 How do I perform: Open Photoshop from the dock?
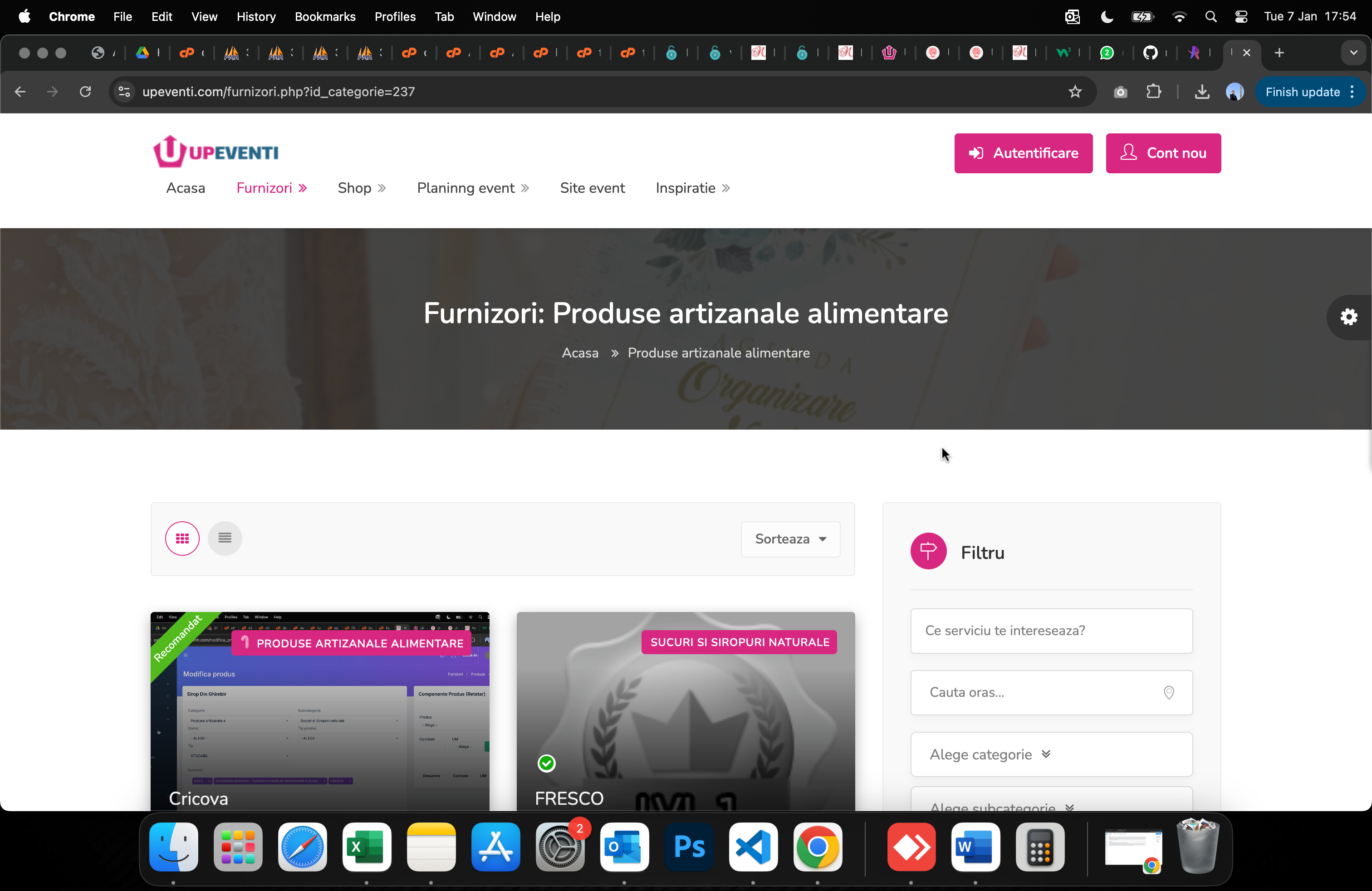pyautogui.click(x=689, y=847)
